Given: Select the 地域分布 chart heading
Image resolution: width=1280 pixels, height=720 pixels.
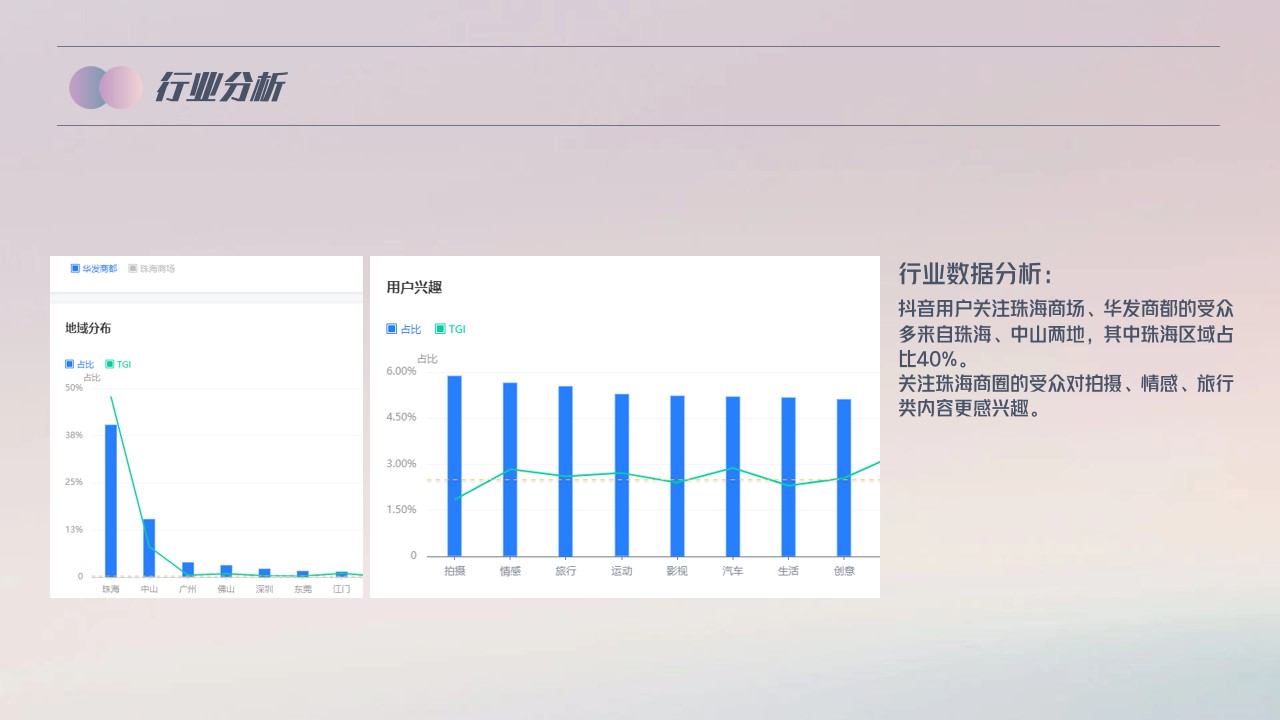Looking at the screenshot, I should (88, 328).
